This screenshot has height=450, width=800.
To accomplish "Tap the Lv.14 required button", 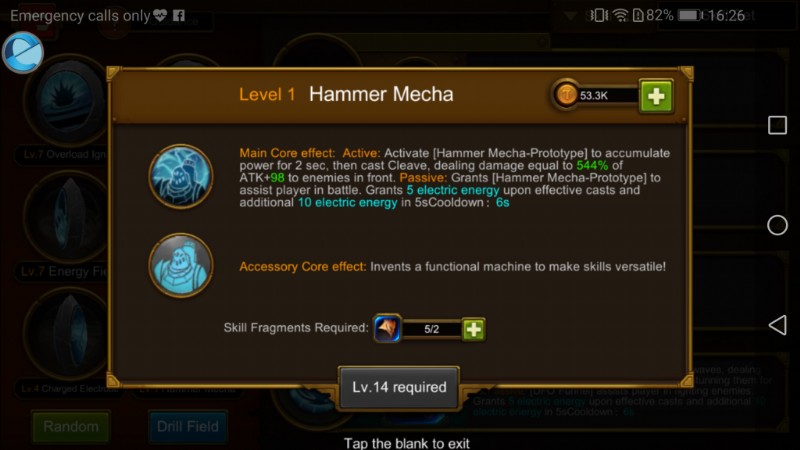I will pyautogui.click(x=399, y=387).
